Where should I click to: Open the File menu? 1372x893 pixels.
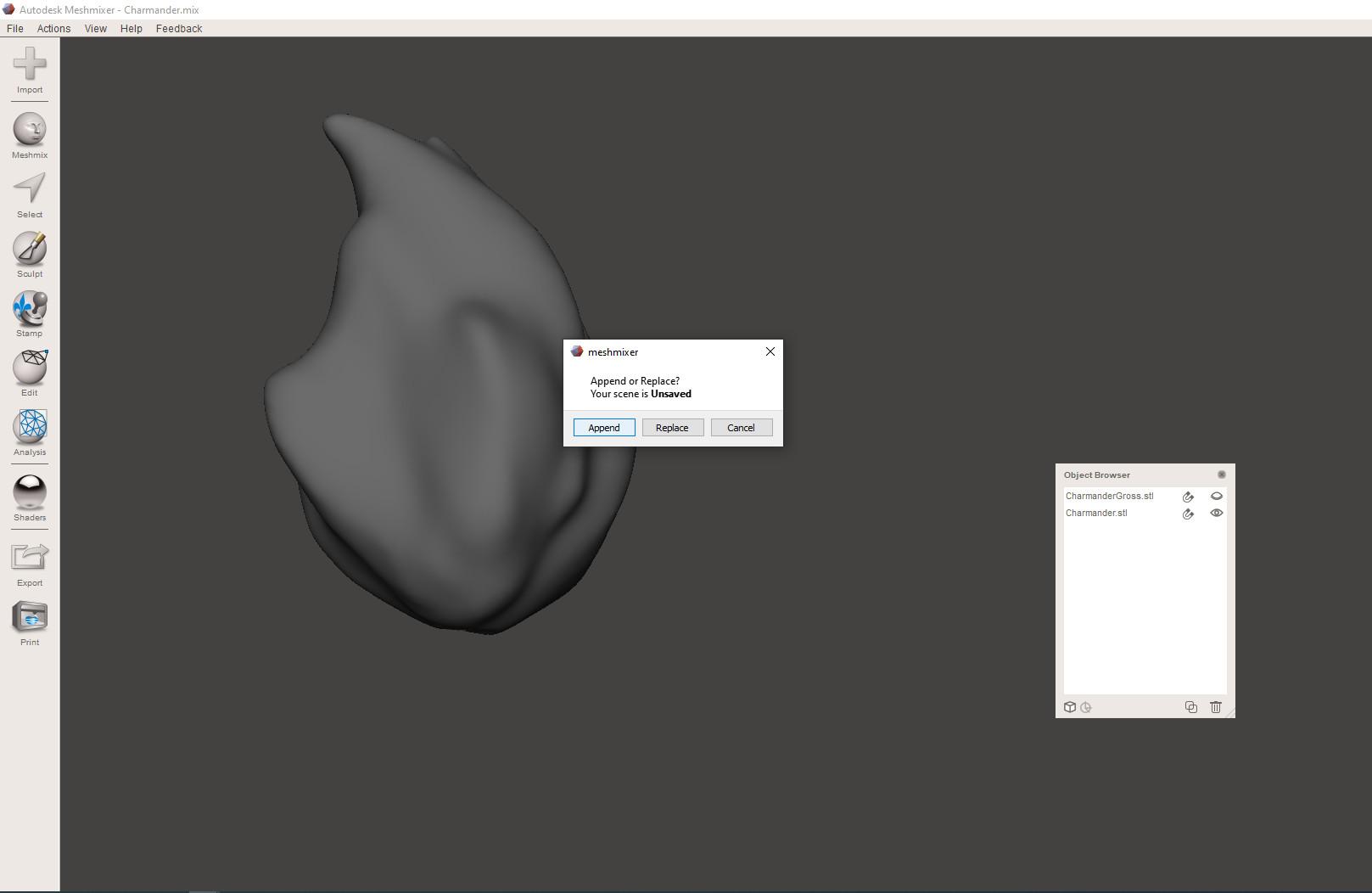(x=15, y=28)
